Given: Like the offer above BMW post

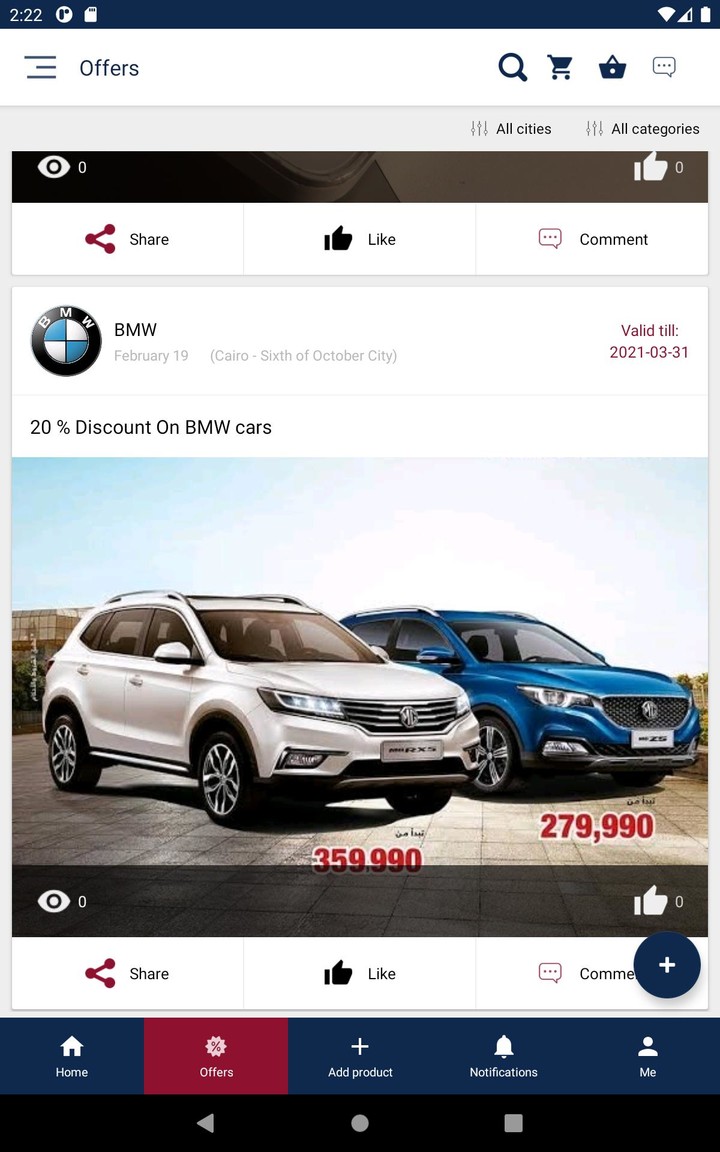Looking at the screenshot, I should (x=360, y=240).
